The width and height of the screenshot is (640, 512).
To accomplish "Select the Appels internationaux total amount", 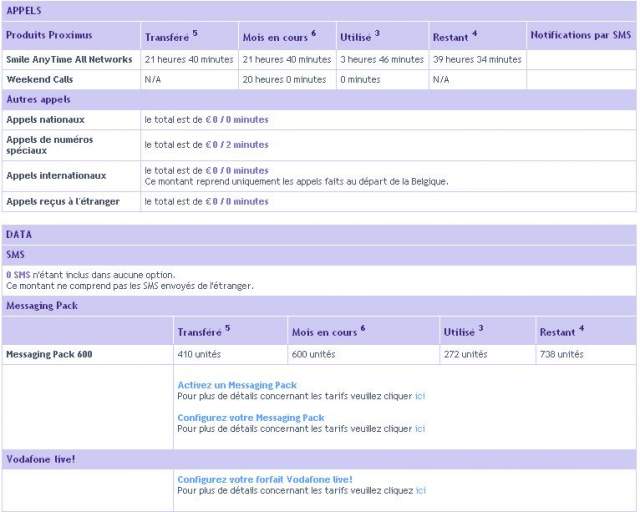I will (x=237, y=170).
